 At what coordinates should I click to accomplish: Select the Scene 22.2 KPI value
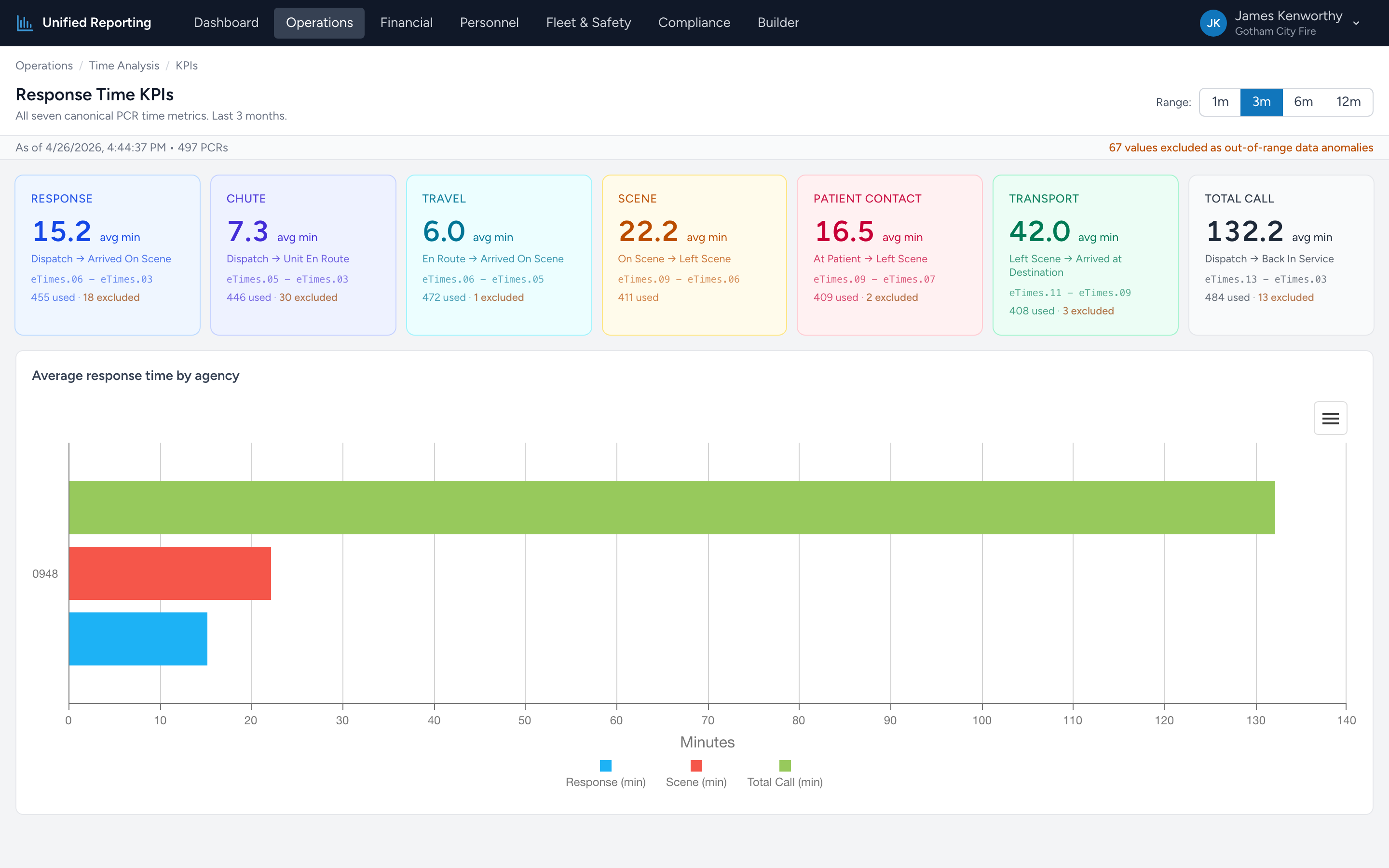click(x=648, y=231)
